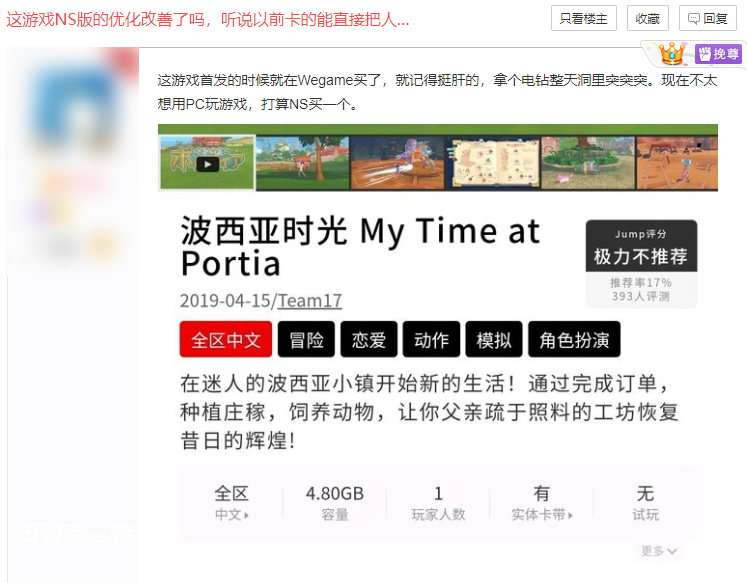Select the 恋爱 genre tag

369,340
